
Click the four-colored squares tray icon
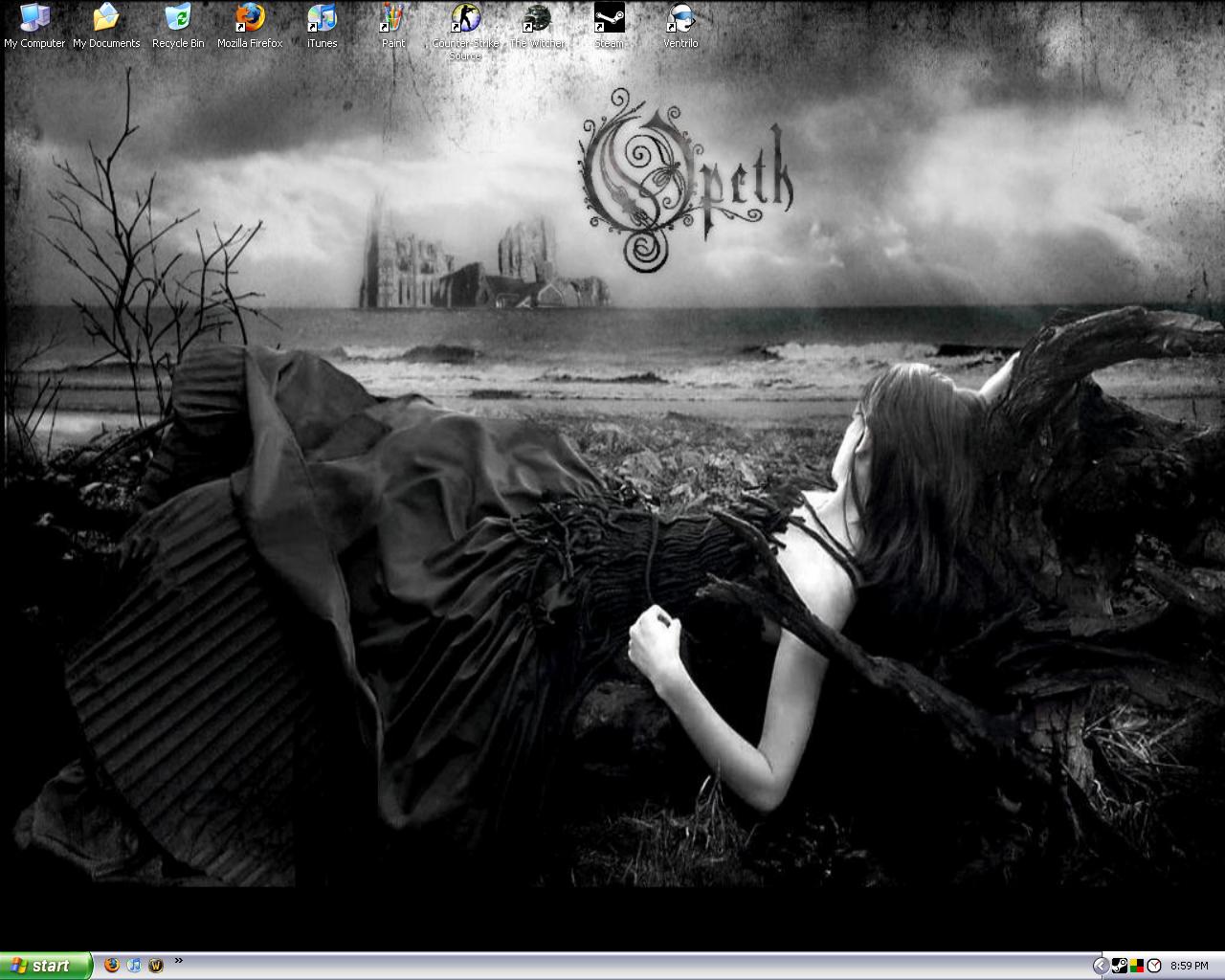[1137, 966]
